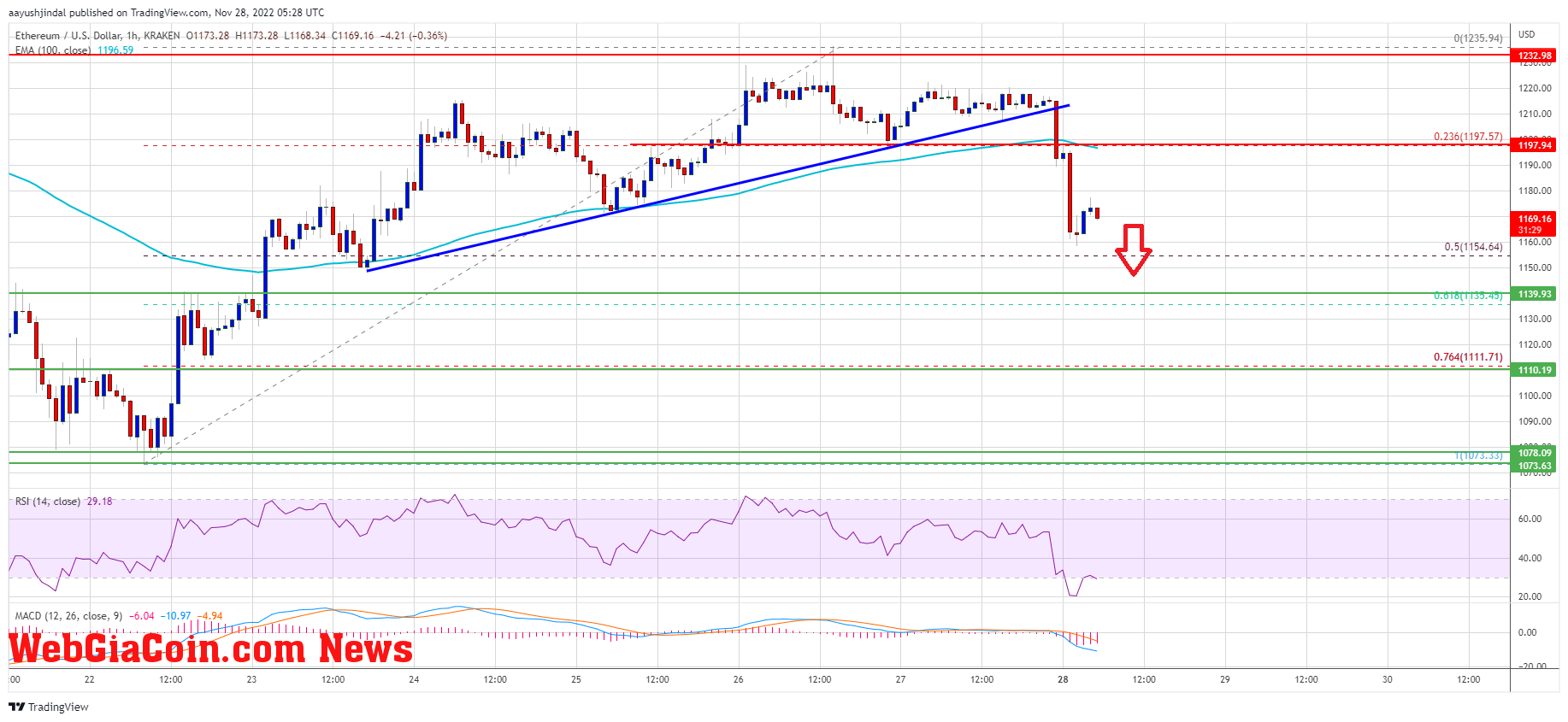The image size is (1568, 722).
Task: Click the published-by header text aayushjindal
Action: pyautogui.click(x=38, y=13)
